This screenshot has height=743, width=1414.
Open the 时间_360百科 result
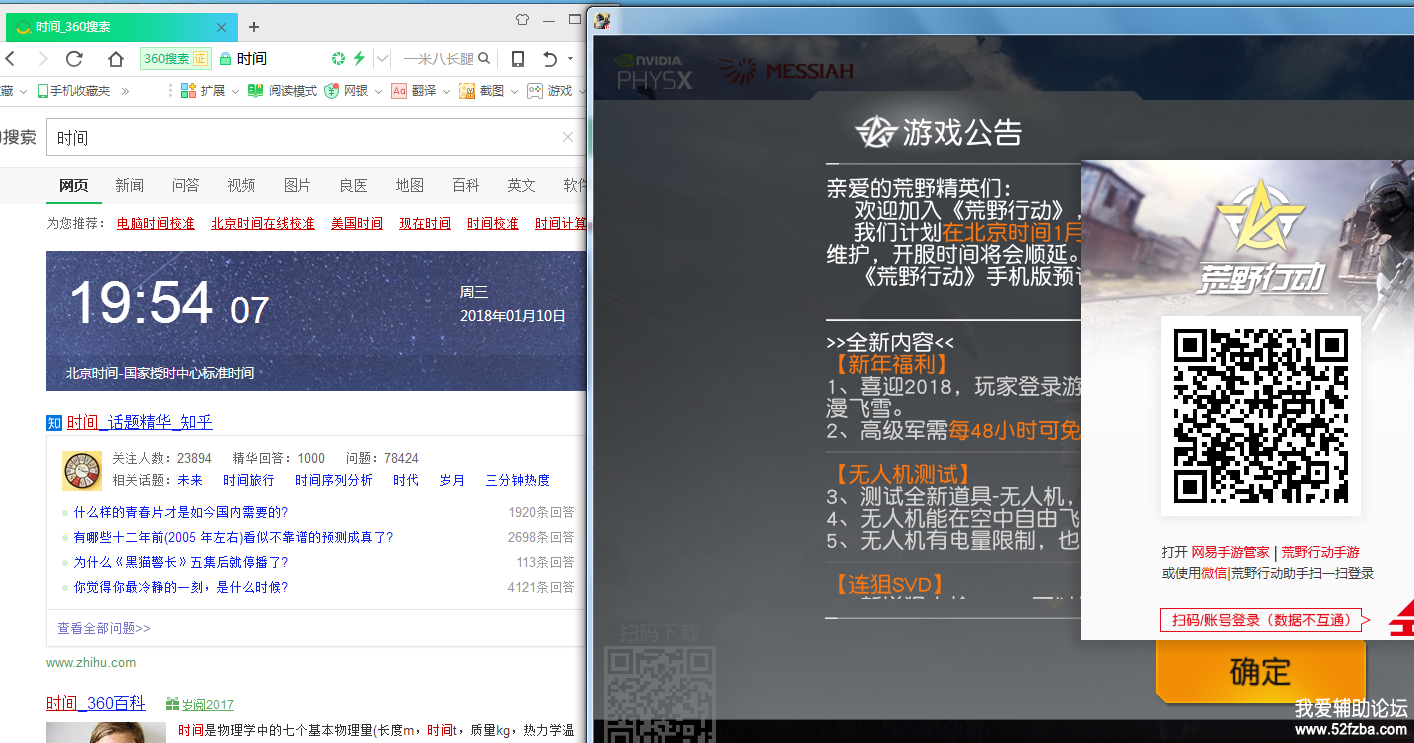[95, 704]
